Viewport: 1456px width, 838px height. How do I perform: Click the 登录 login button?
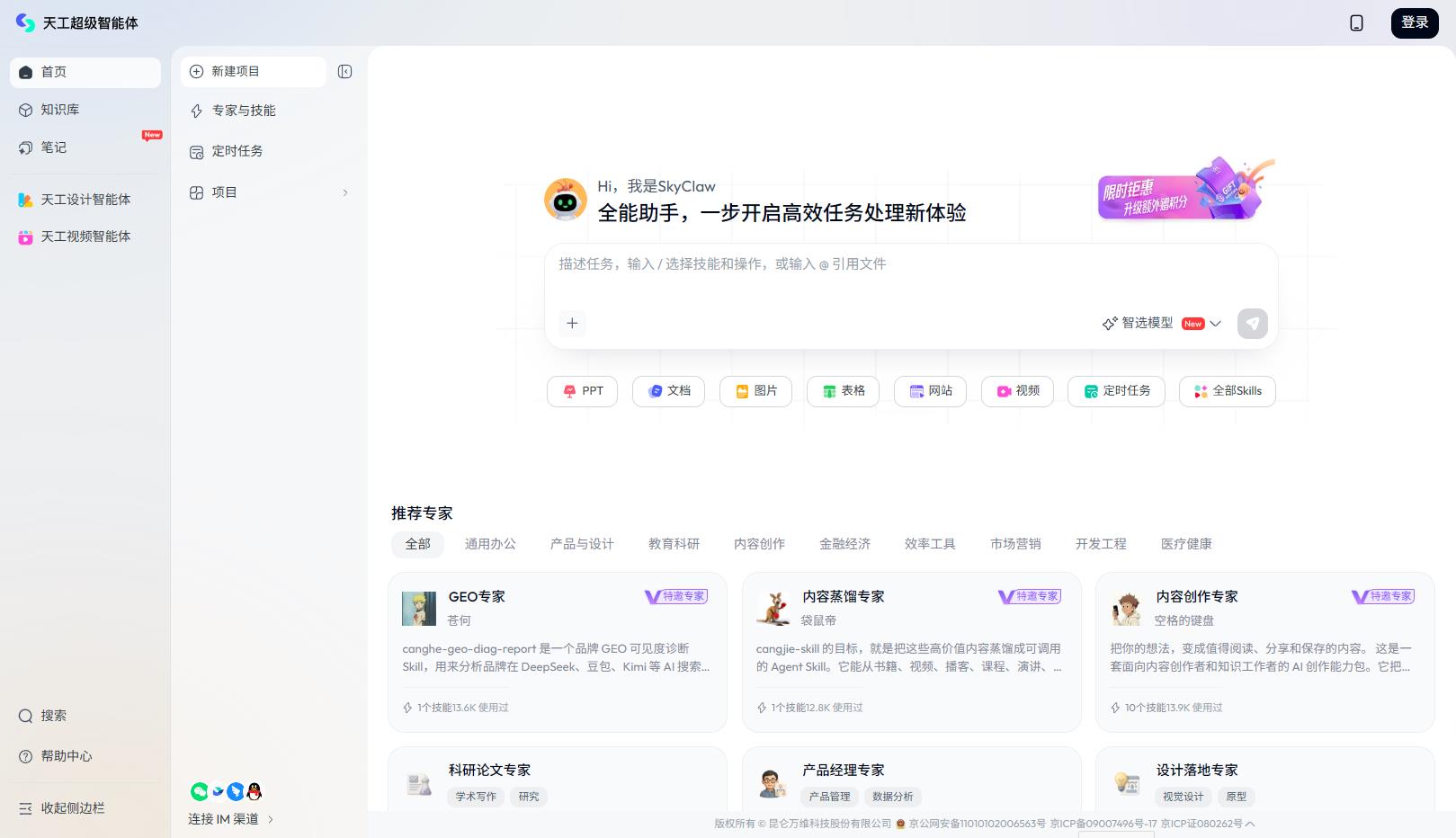tap(1415, 22)
